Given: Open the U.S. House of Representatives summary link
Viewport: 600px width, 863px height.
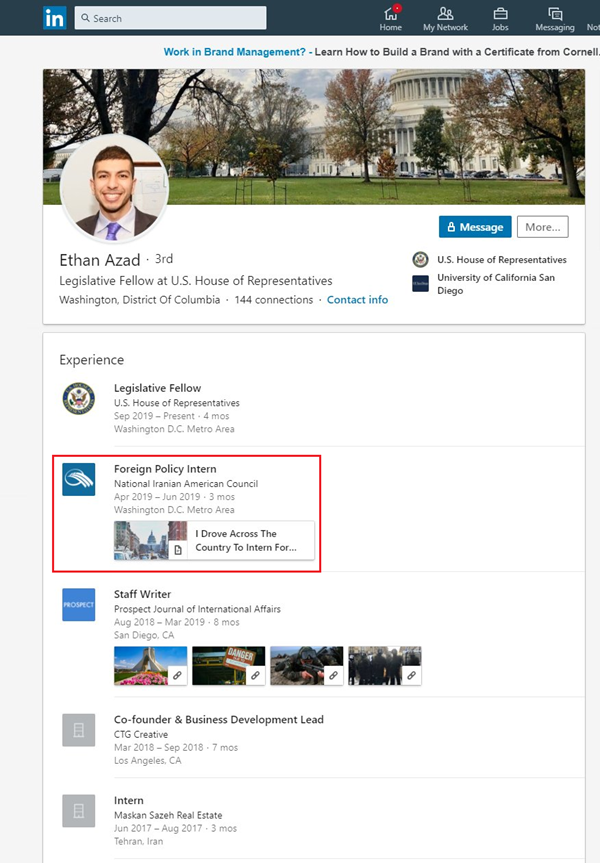Looking at the screenshot, I should click(501, 259).
